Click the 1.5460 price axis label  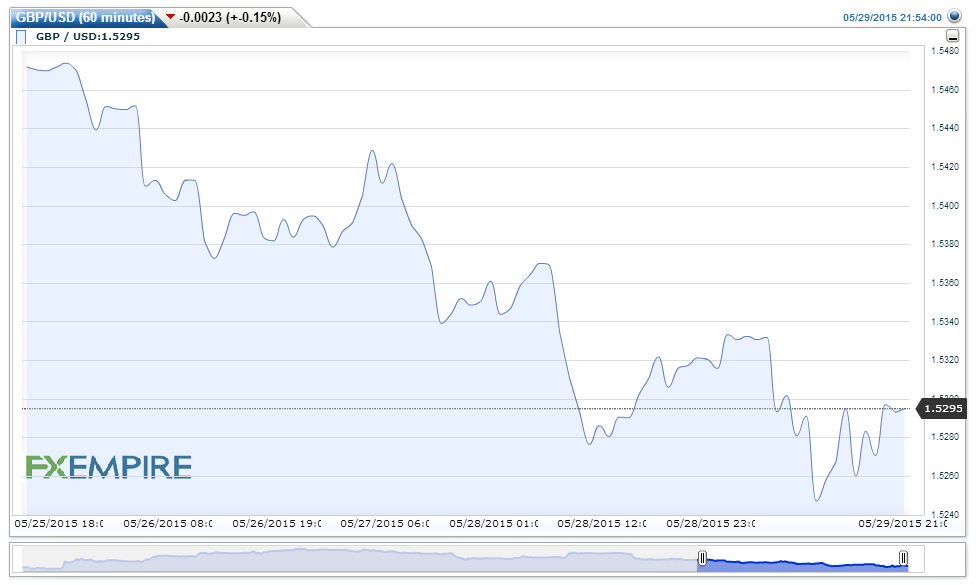(945, 90)
